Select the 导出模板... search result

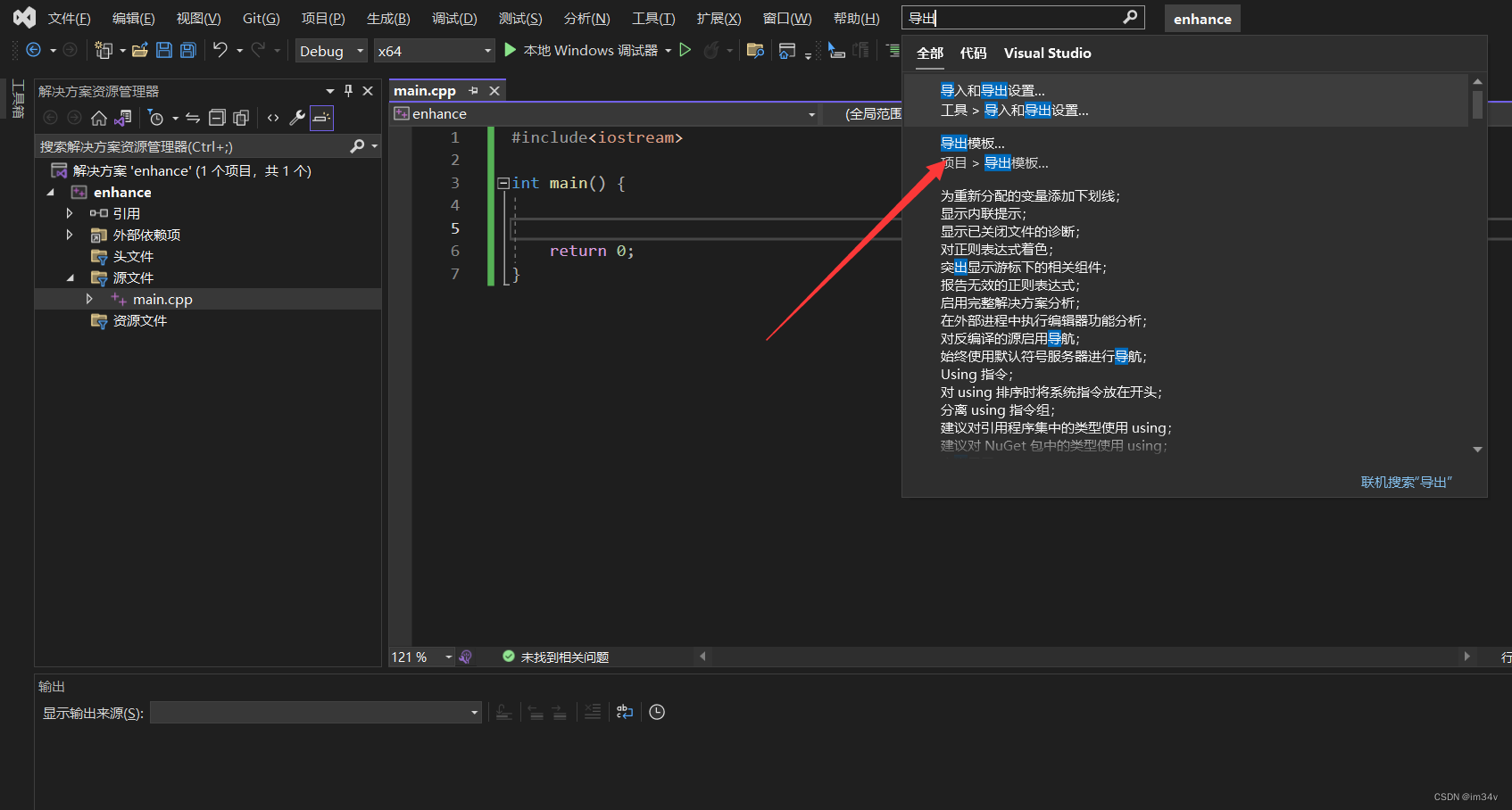tap(1185, 153)
